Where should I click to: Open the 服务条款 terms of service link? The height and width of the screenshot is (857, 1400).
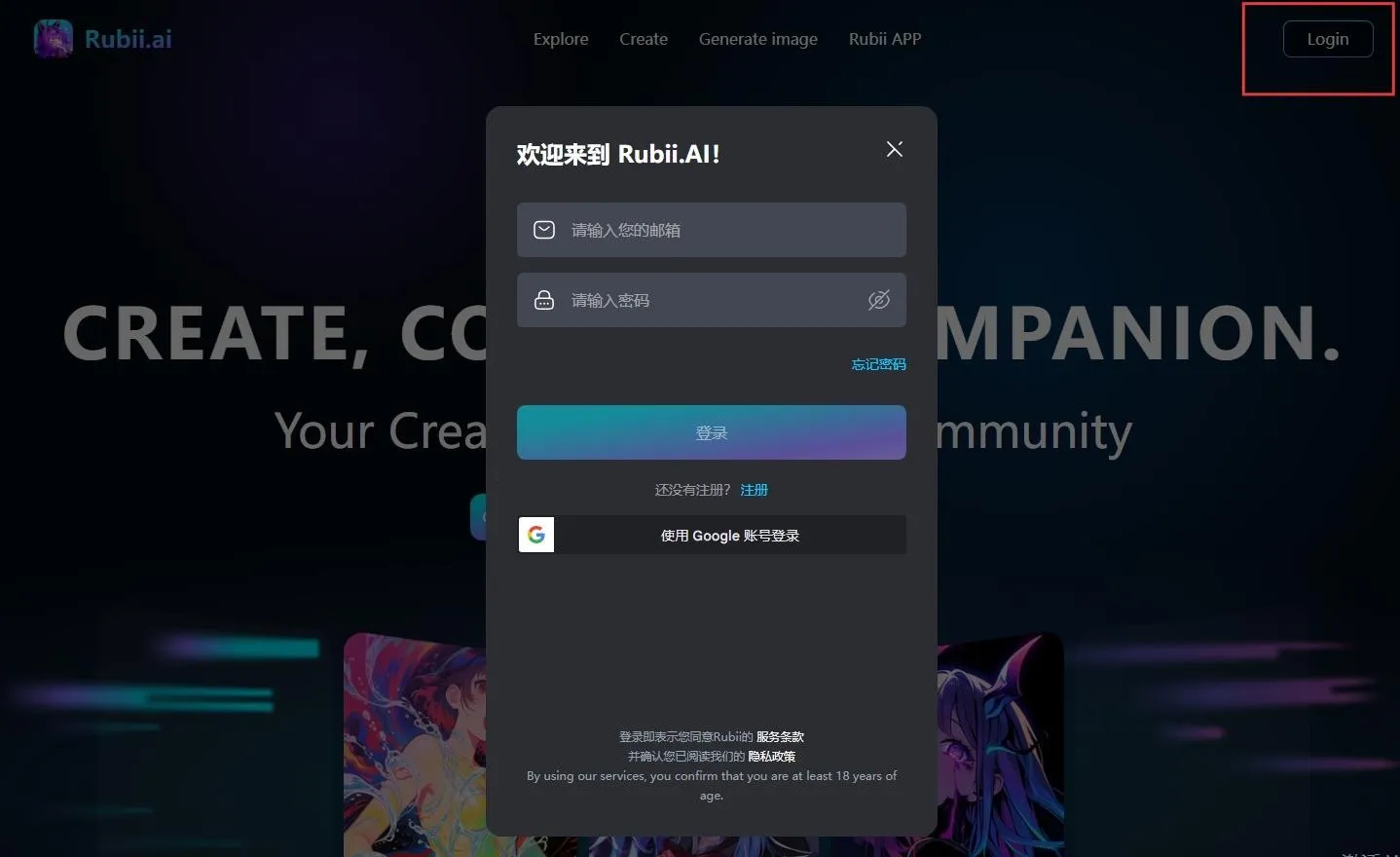(780, 737)
